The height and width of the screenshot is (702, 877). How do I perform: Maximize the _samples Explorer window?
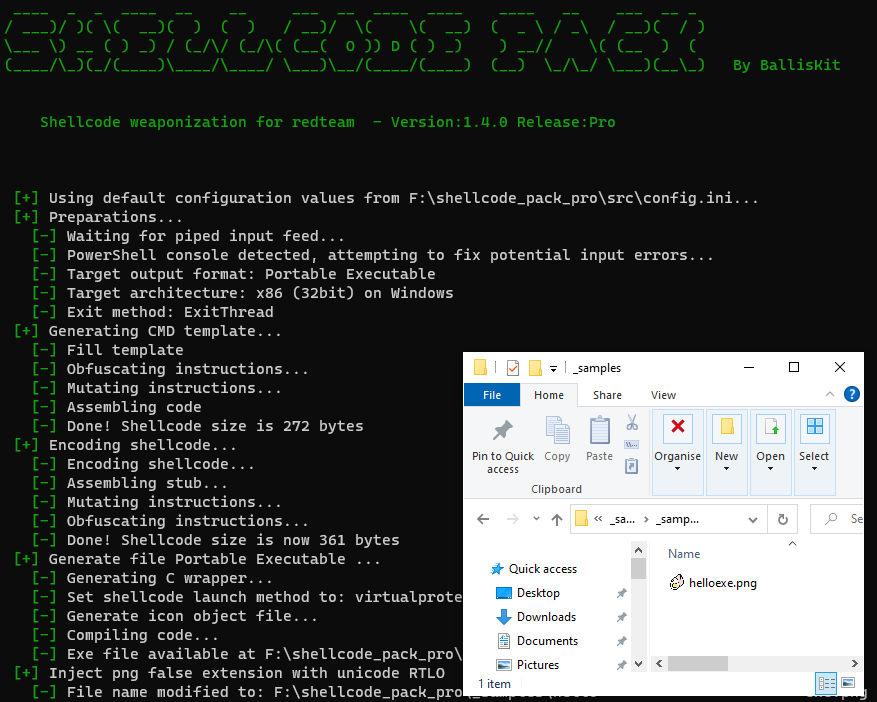coord(794,367)
